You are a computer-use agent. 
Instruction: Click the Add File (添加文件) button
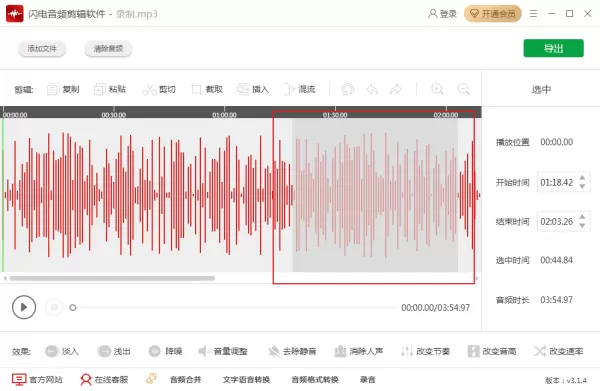click(x=42, y=48)
